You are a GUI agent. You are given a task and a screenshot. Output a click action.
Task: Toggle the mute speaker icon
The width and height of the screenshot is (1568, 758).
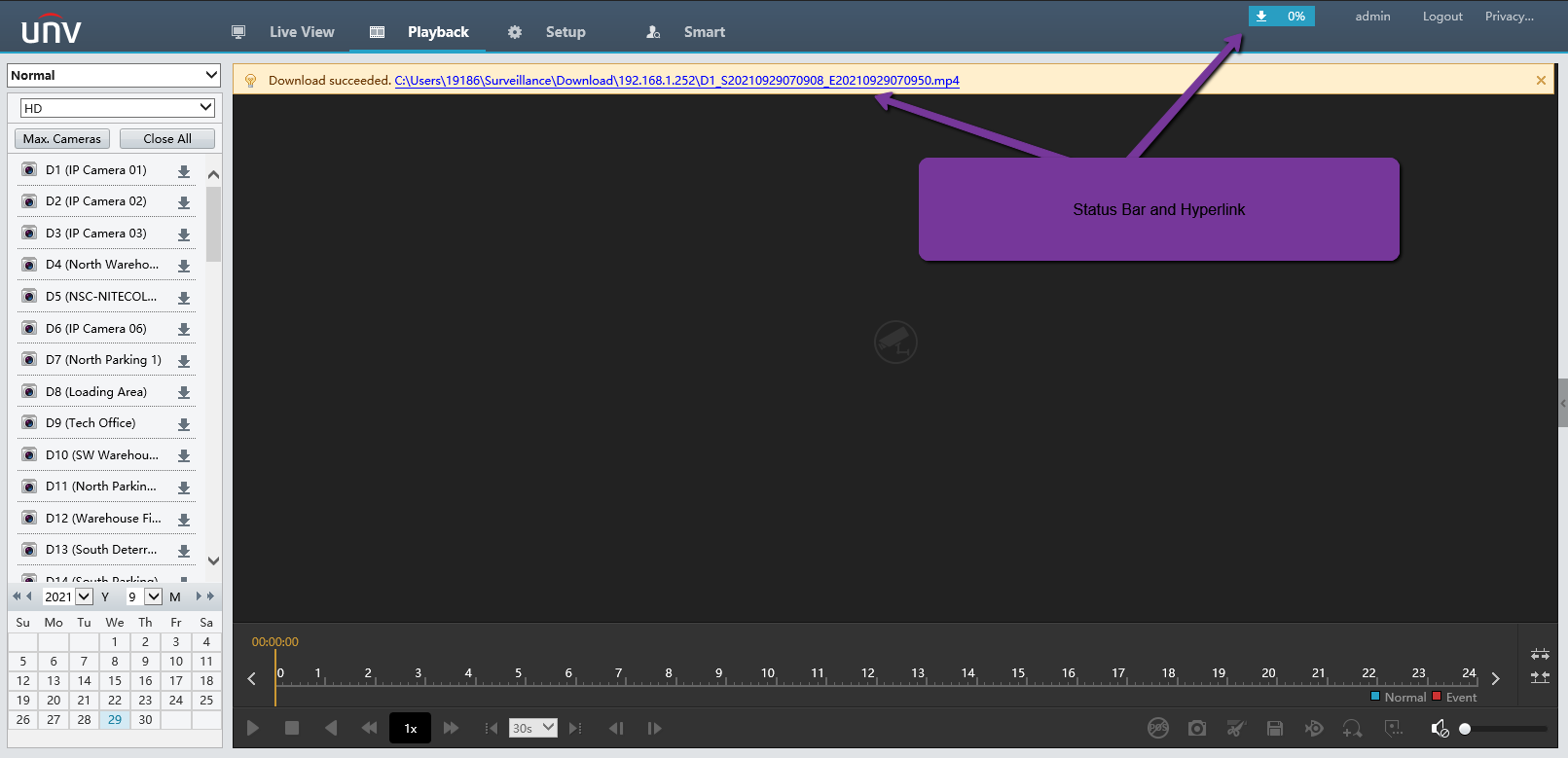[1440, 728]
